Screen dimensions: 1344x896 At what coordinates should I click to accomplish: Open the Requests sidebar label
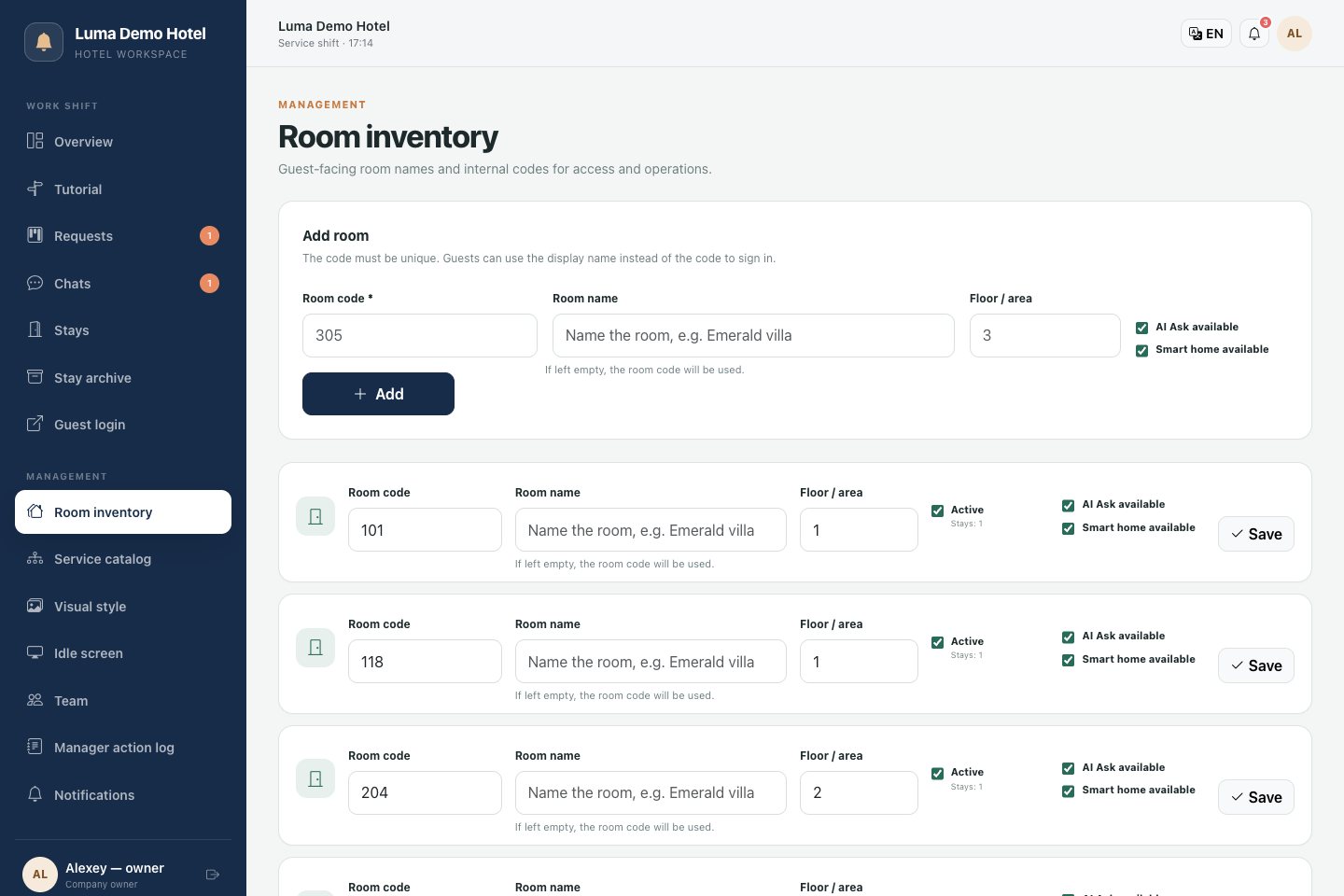pos(83,236)
